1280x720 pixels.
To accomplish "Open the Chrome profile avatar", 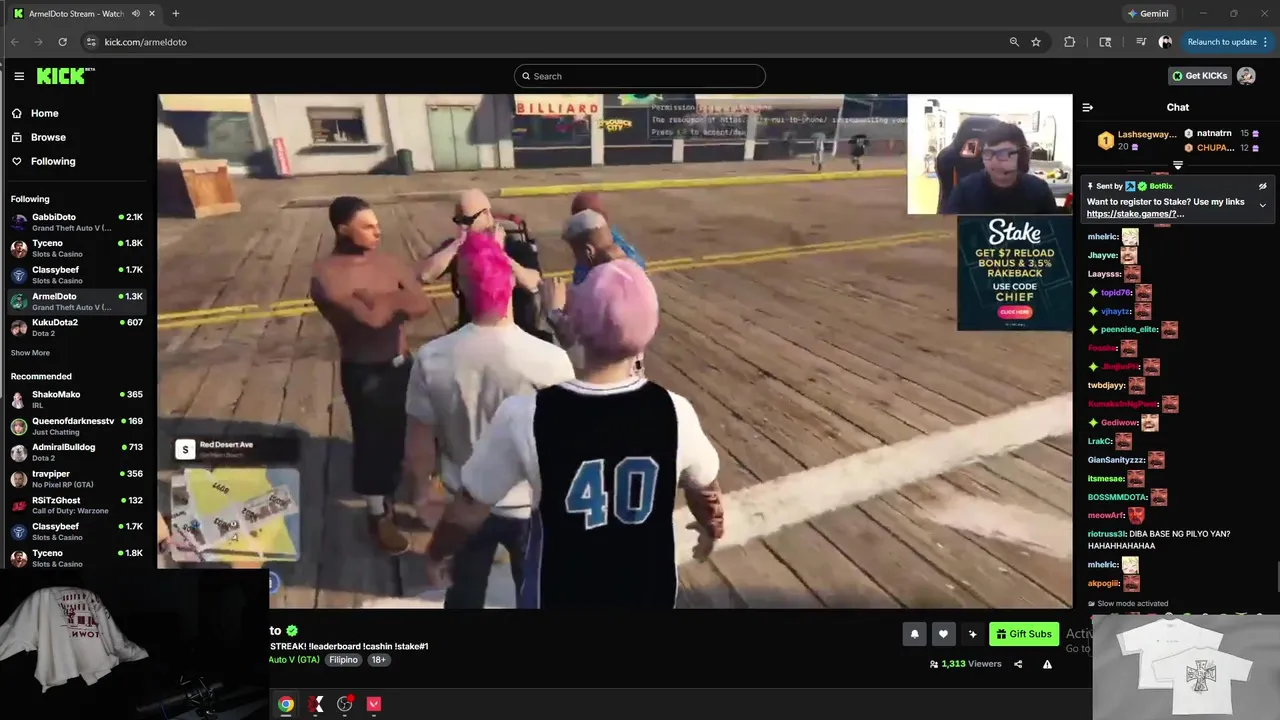I will pyautogui.click(x=1165, y=42).
